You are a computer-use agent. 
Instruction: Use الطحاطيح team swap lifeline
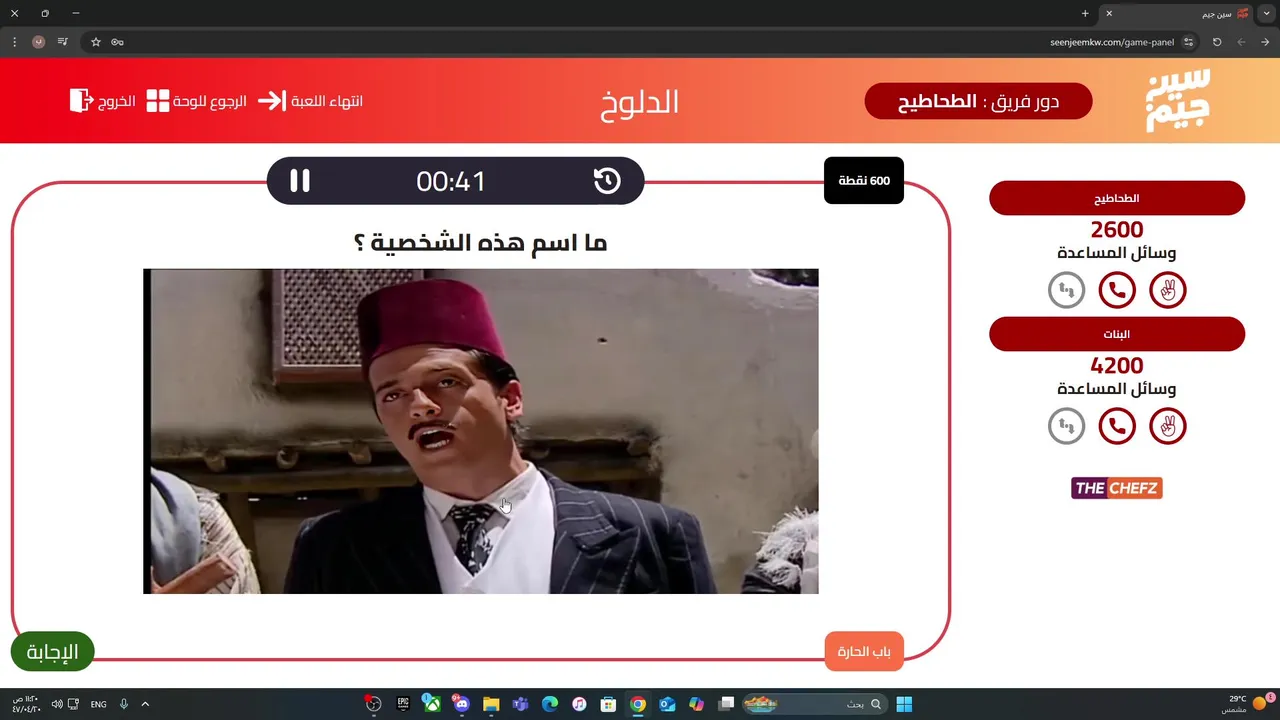click(x=1066, y=290)
